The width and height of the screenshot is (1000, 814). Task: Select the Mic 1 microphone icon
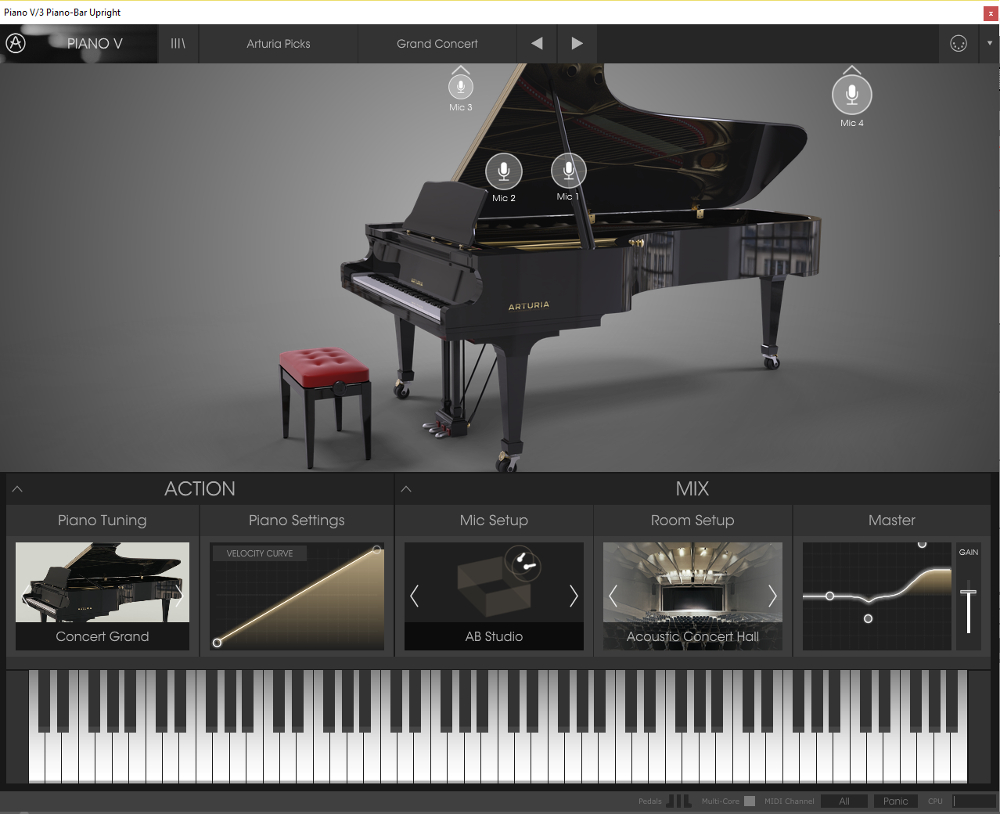(568, 170)
